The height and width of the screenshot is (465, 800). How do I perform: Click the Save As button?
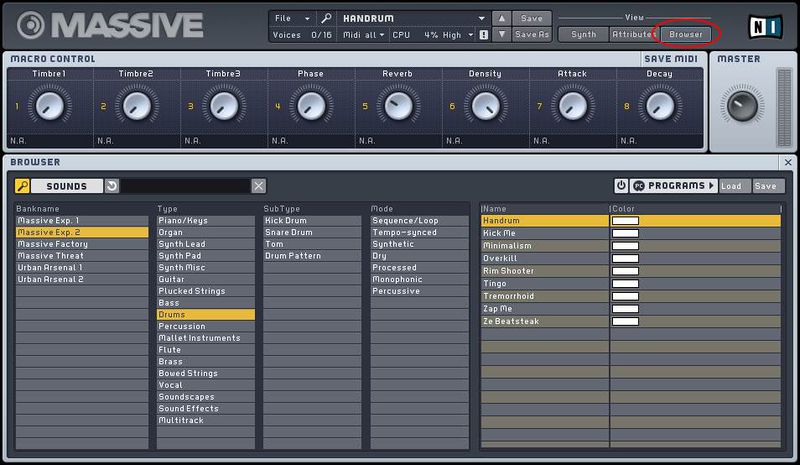(x=532, y=35)
